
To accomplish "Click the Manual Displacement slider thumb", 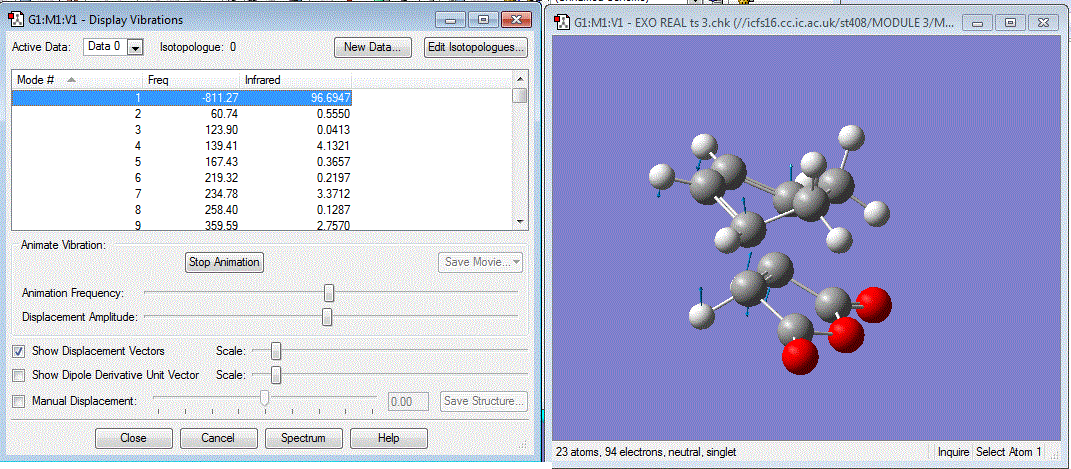I will 265,399.
